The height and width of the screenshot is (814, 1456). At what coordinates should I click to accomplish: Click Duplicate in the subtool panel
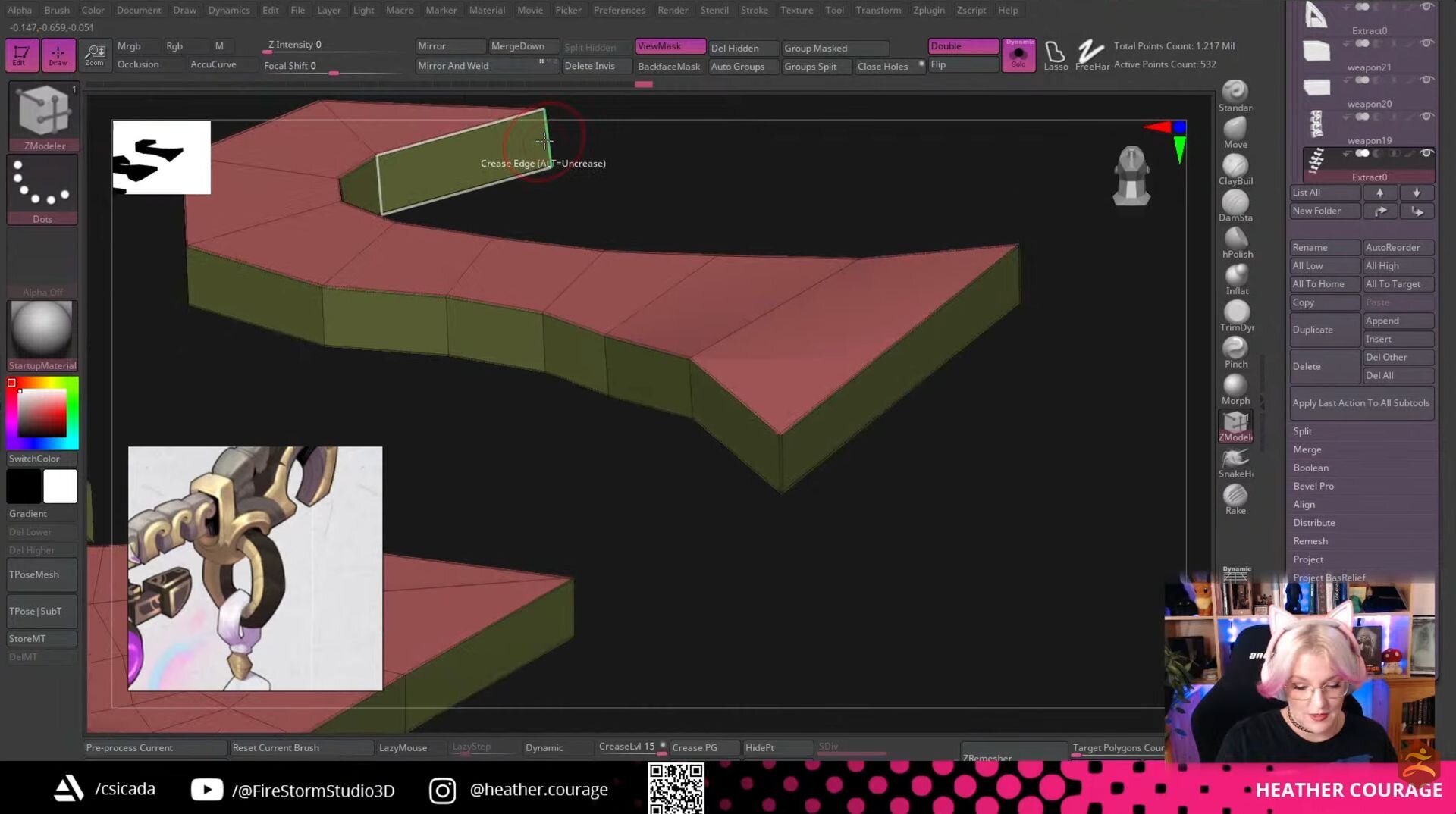1325,330
